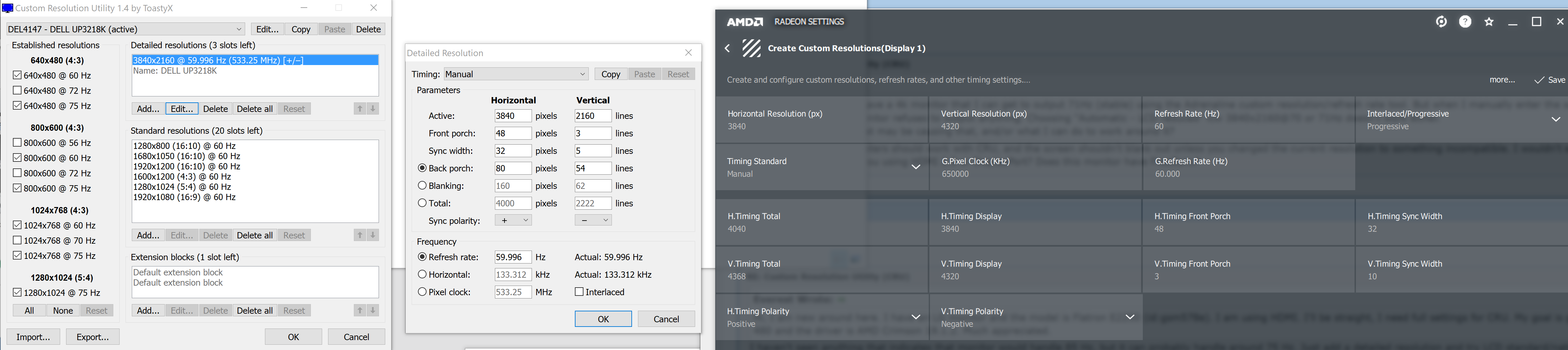Expand V.Timing Polarity dropdown

click(1130, 317)
